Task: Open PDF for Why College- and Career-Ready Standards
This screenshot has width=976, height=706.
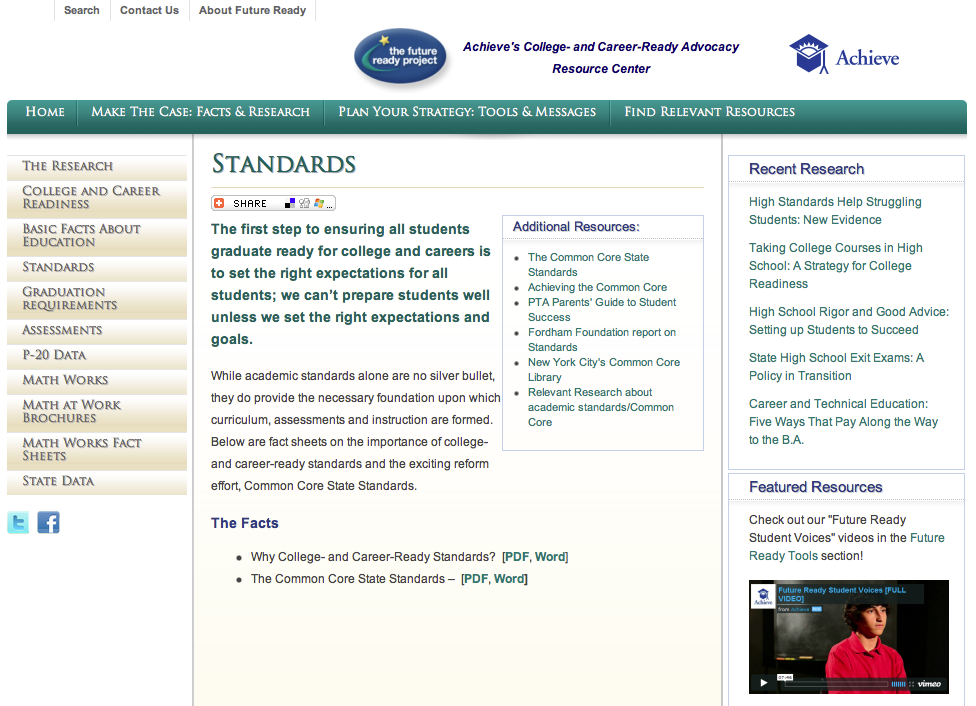Action: [515, 557]
